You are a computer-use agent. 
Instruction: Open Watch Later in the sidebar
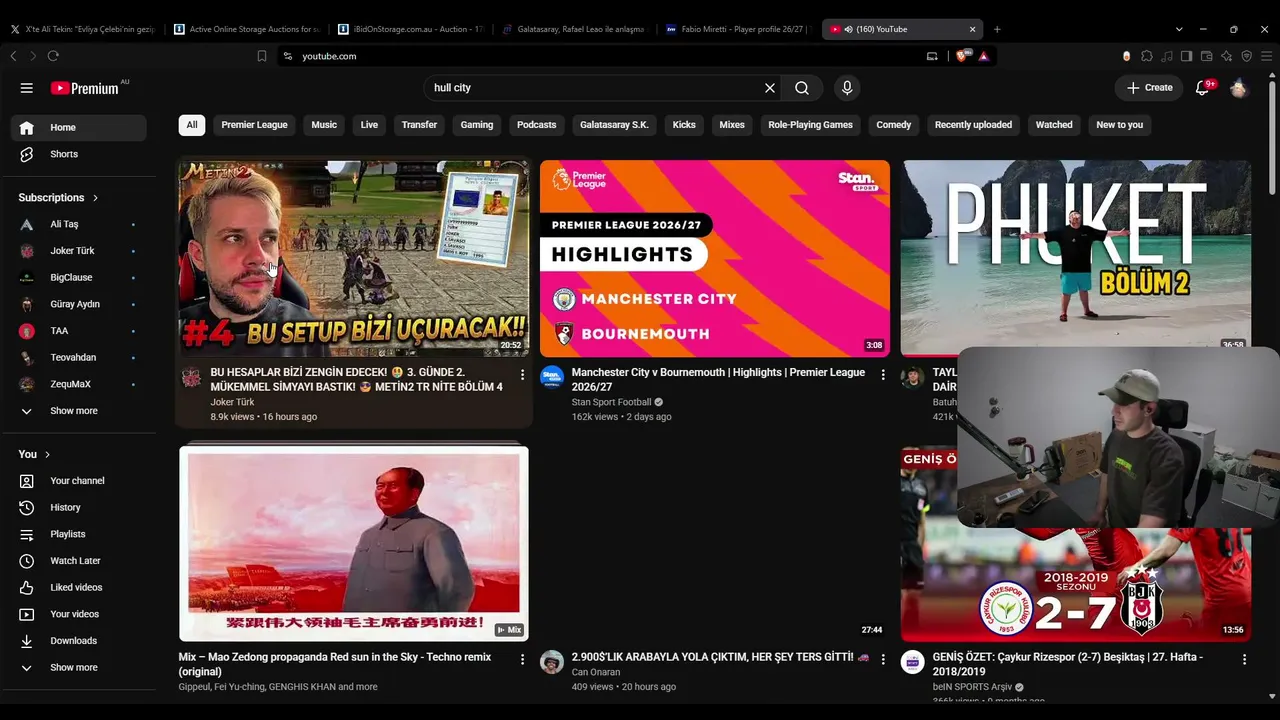tap(79, 561)
